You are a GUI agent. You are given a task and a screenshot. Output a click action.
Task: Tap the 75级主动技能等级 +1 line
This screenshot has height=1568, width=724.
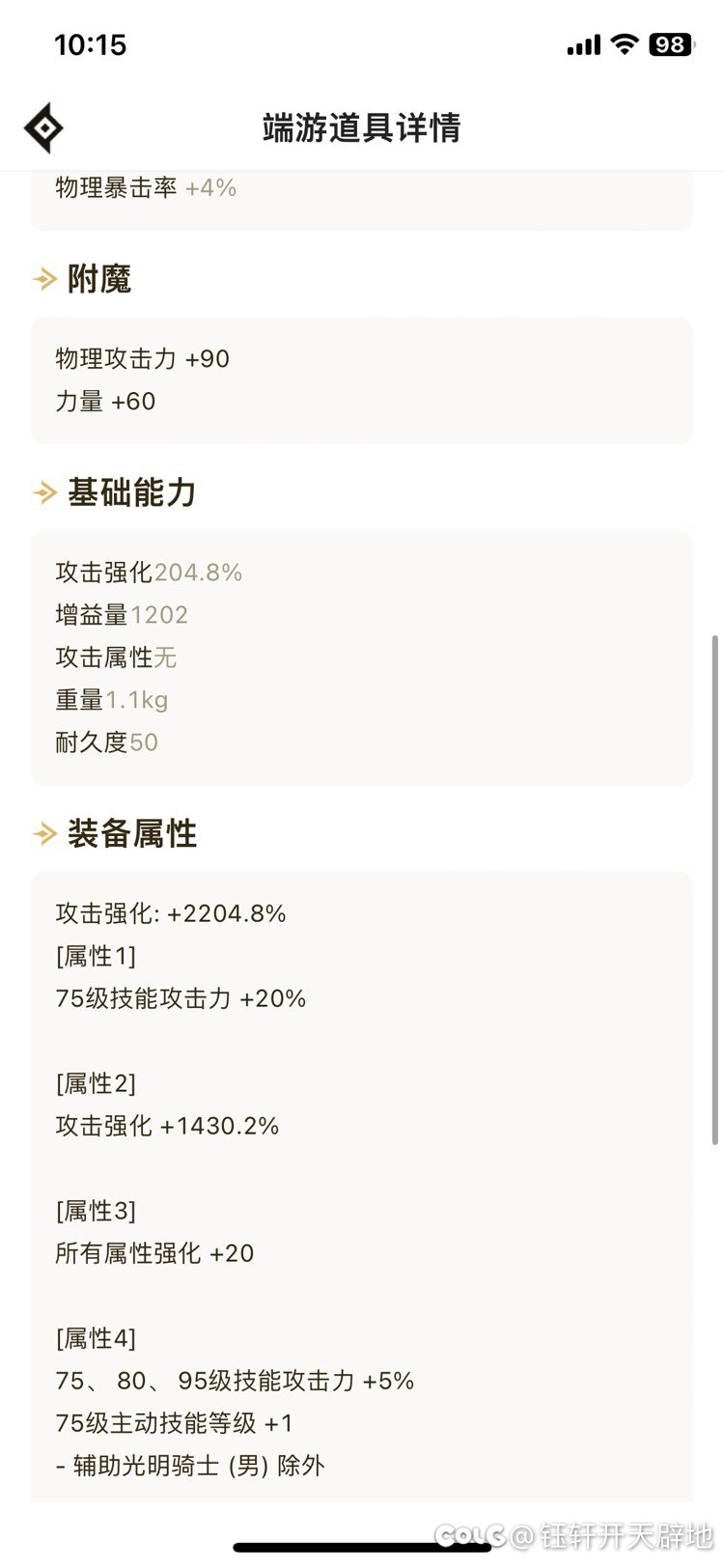coord(174,1423)
